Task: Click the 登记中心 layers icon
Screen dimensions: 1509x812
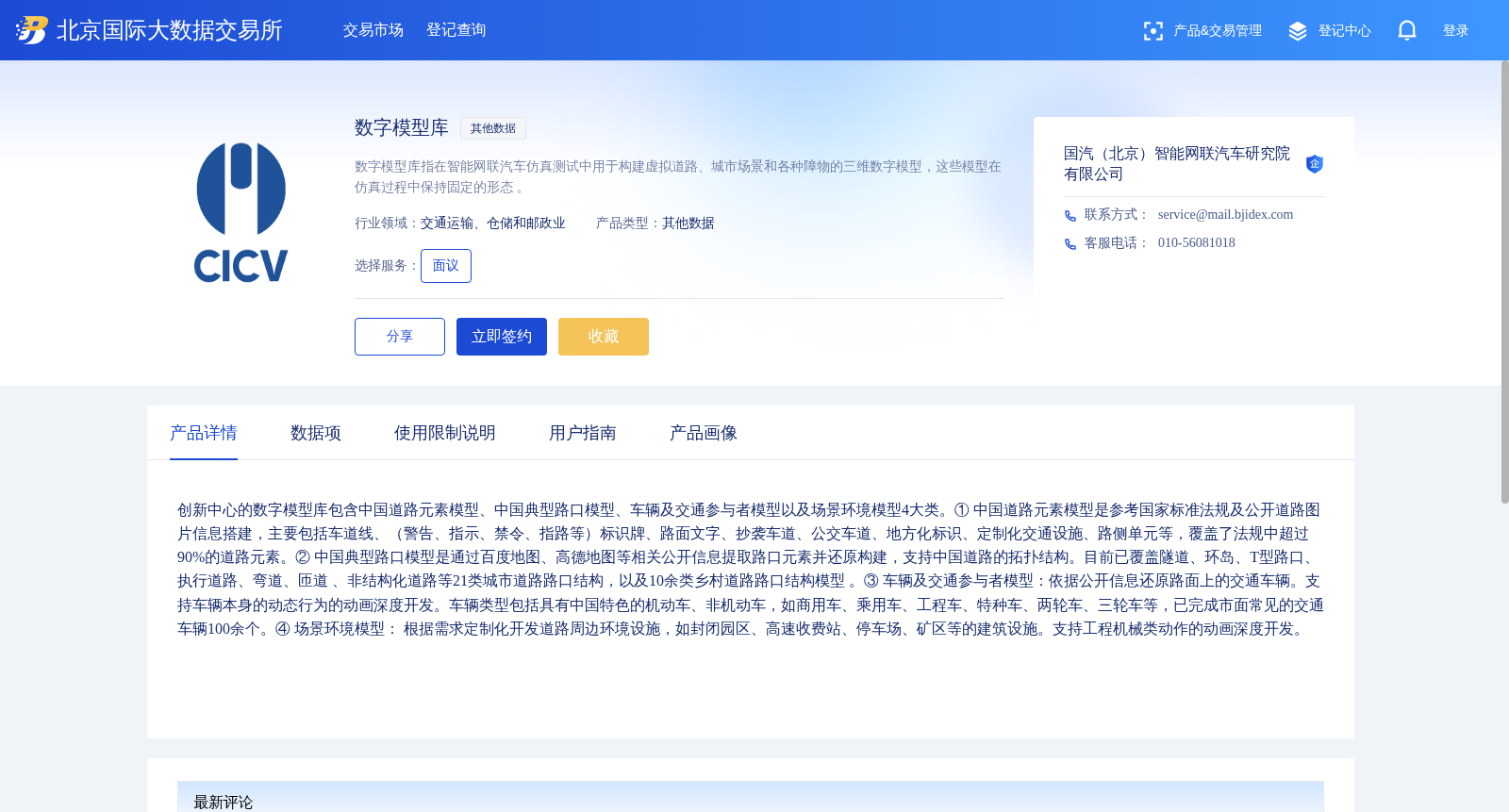Action: pyautogui.click(x=1298, y=31)
